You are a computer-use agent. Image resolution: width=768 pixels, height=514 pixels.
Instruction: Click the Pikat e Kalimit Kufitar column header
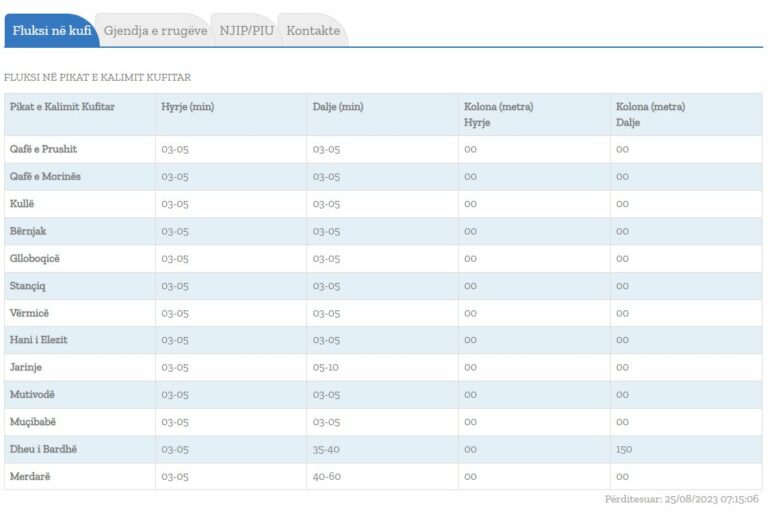pos(62,107)
